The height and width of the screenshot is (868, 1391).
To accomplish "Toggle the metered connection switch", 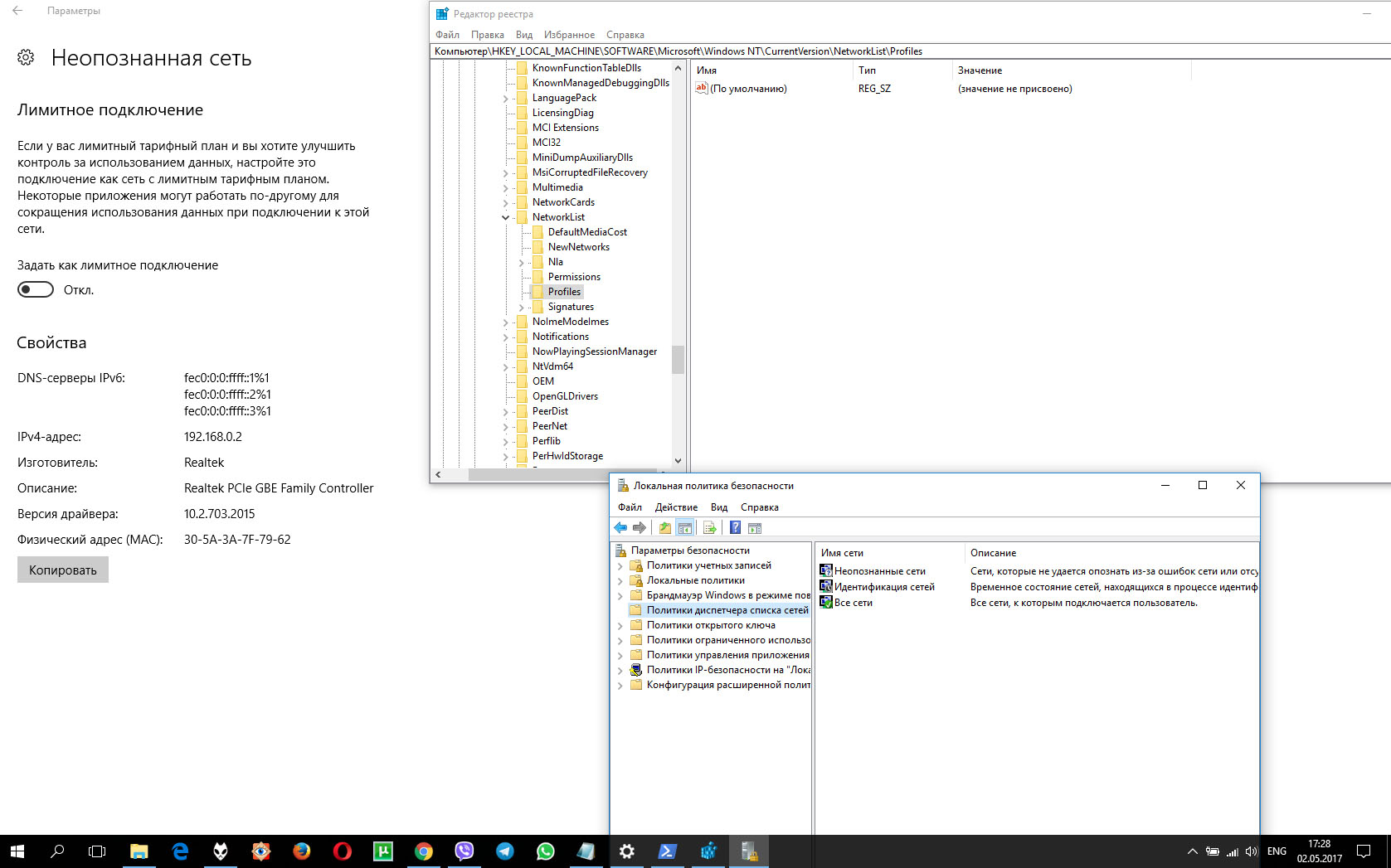I will (x=36, y=289).
